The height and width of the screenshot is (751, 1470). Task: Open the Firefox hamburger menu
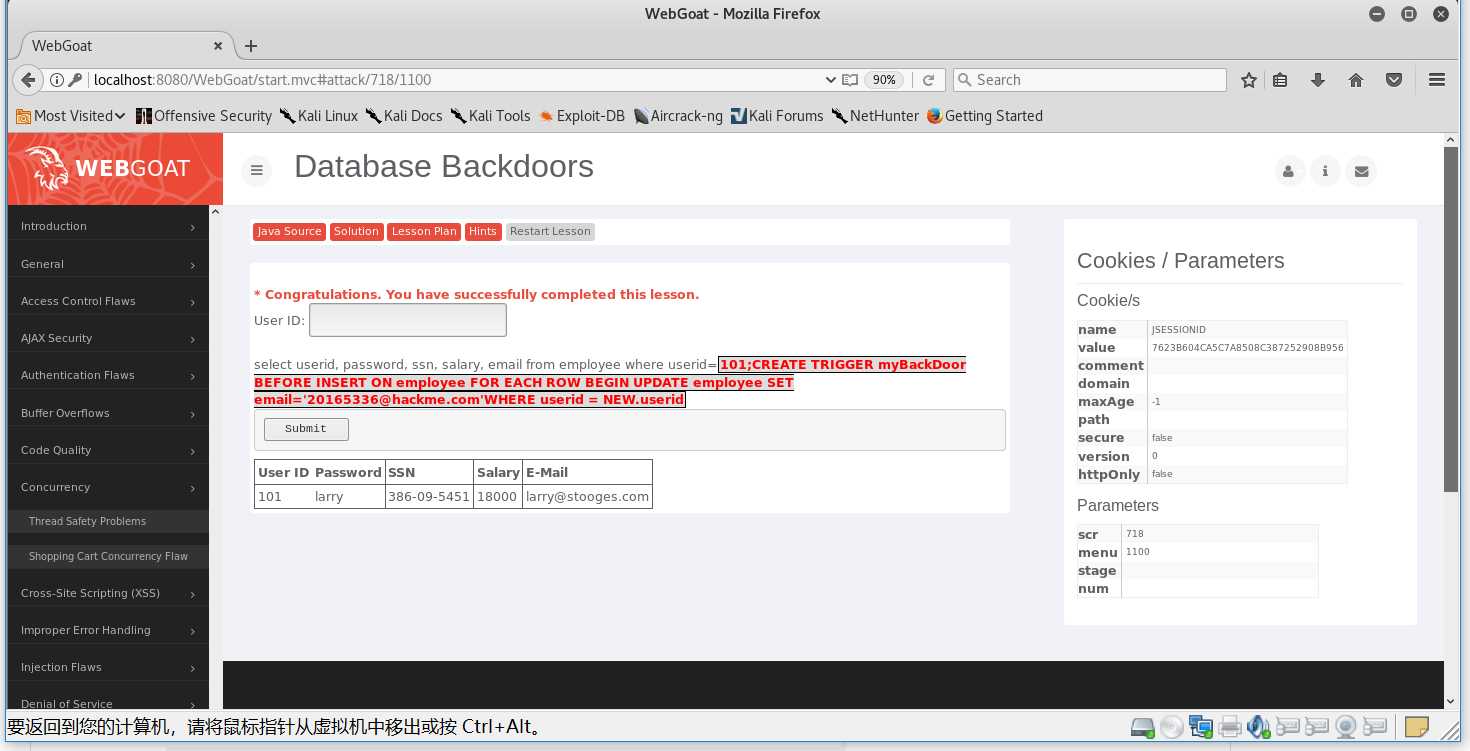(1437, 80)
